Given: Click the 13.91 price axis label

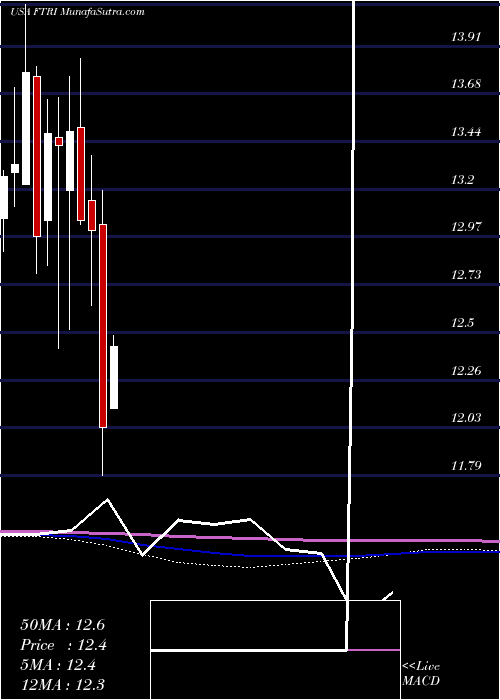Looking at the screenshot, I should (x=467, y=37).
